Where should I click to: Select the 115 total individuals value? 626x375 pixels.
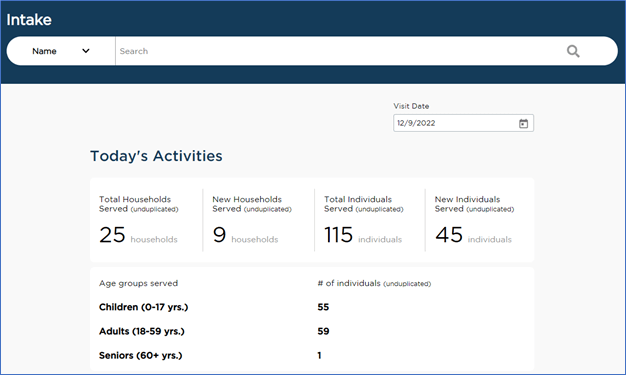338,235
